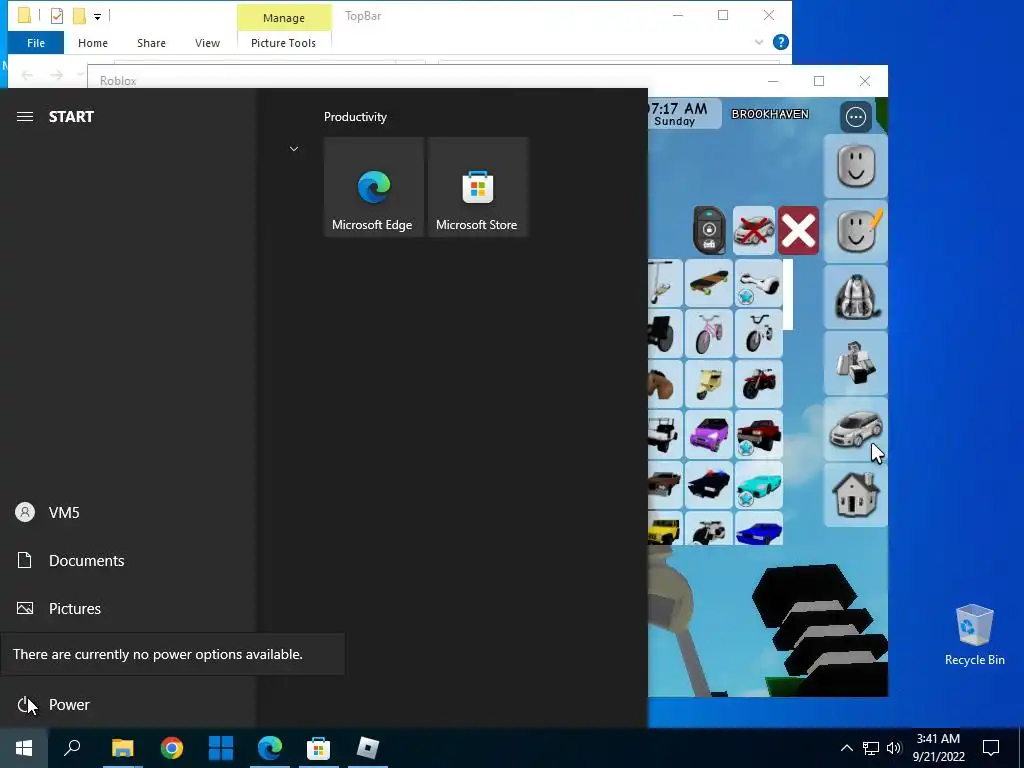Click the Power button in Start
The image size is (1024, 768).
click(x=128, y=705)
